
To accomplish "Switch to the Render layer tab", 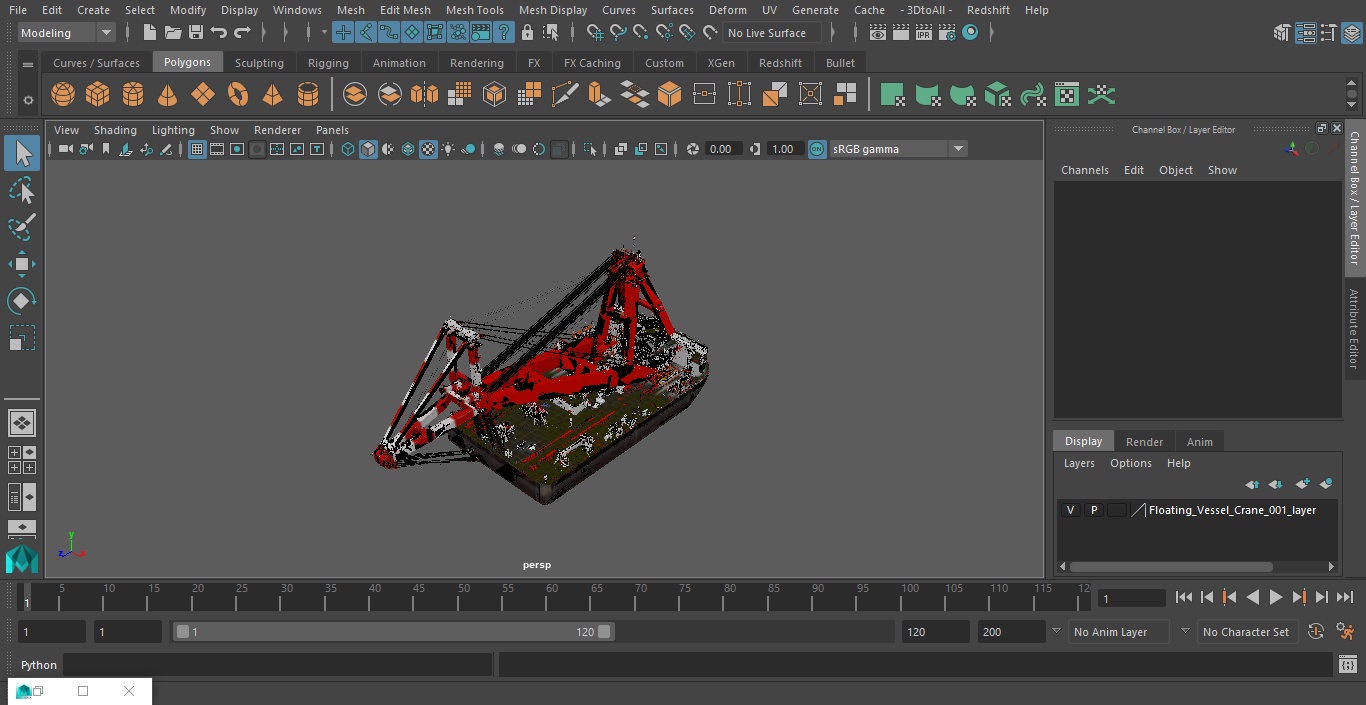I will 1144,442.
